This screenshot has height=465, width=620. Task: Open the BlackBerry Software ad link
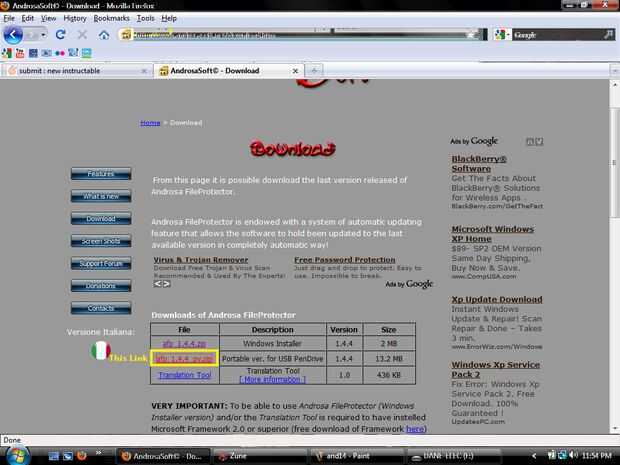pyautogui.click(x=479, y=164)
